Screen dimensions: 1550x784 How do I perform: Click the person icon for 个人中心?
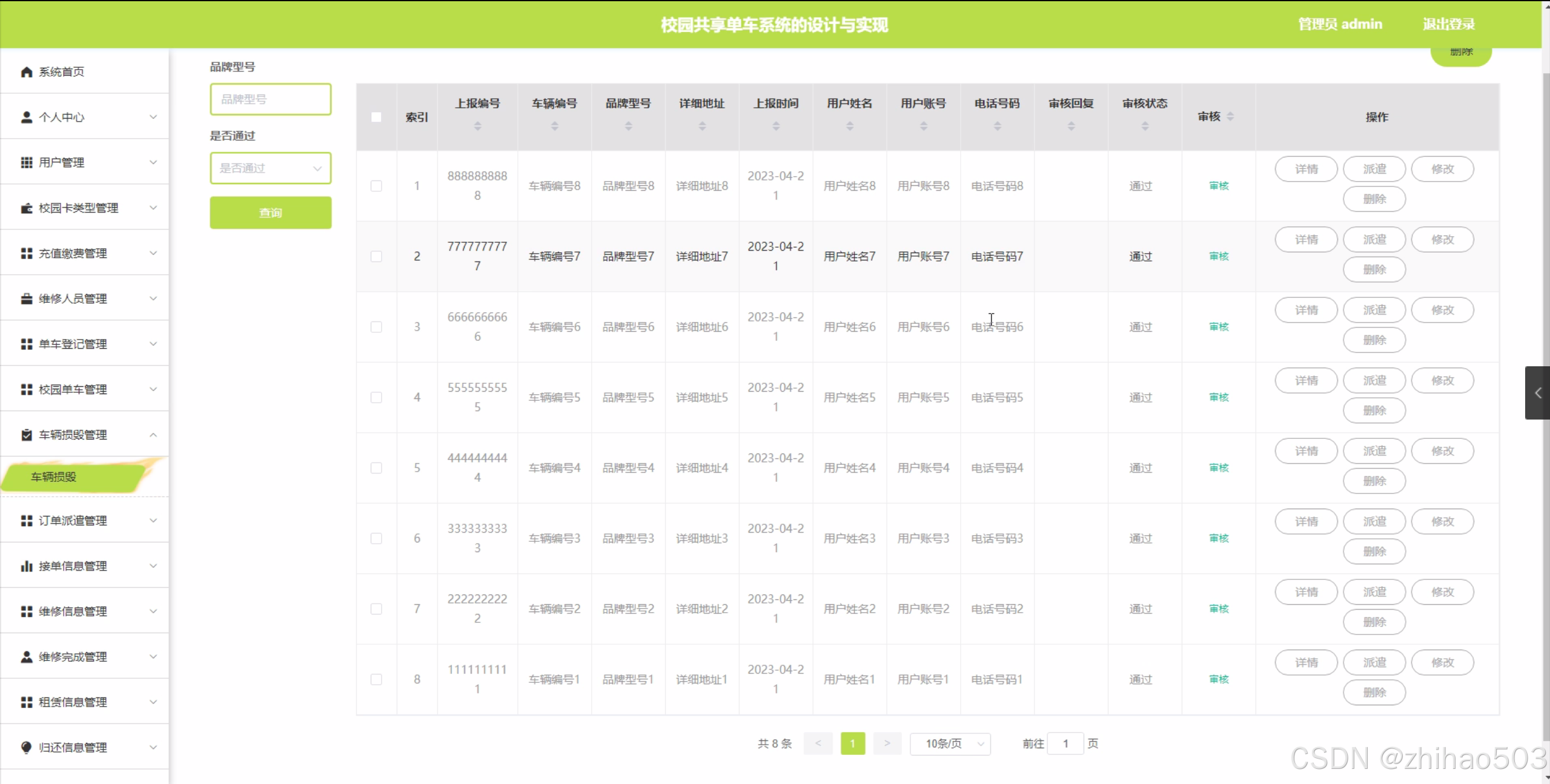click(x=26, y=117)
